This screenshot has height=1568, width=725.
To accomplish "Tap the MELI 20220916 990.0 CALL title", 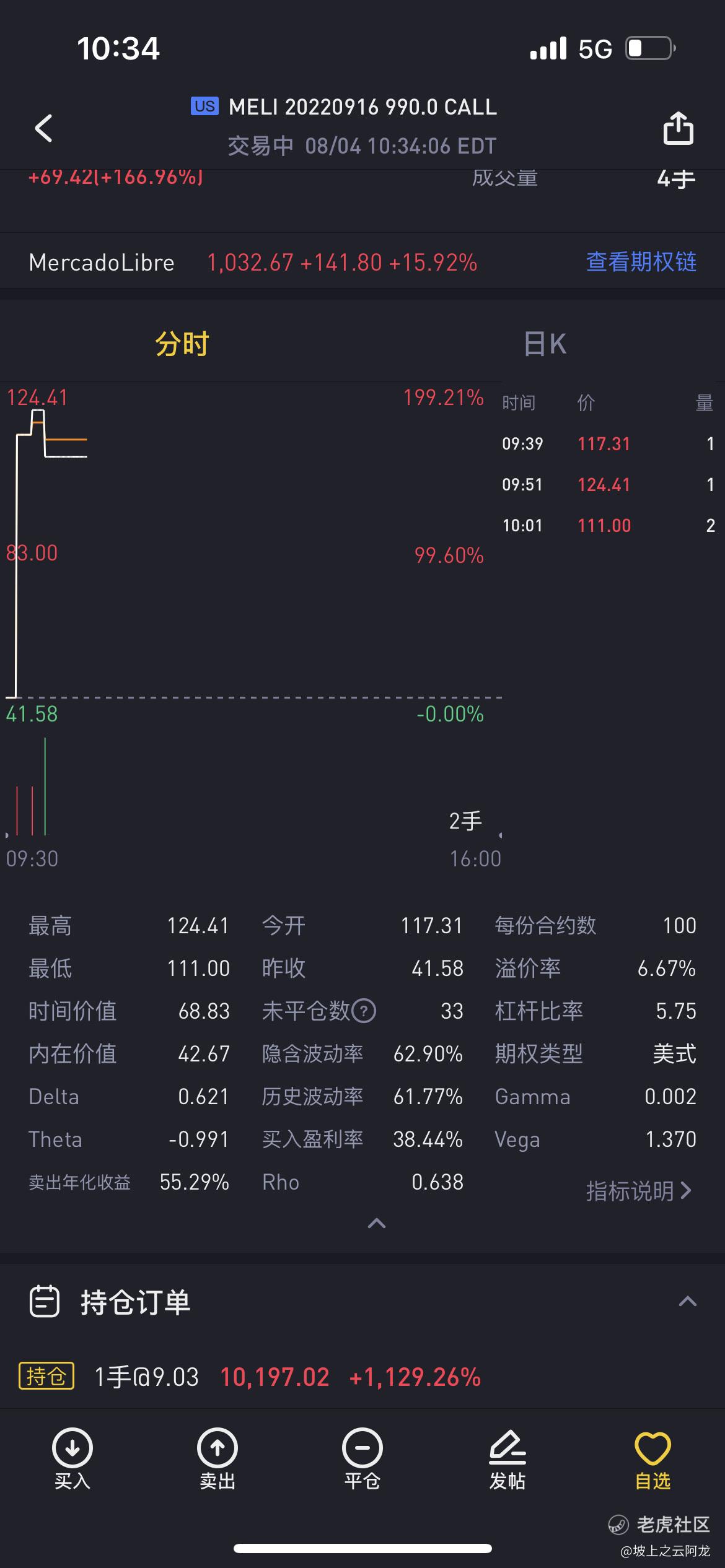I will (362, 107).
